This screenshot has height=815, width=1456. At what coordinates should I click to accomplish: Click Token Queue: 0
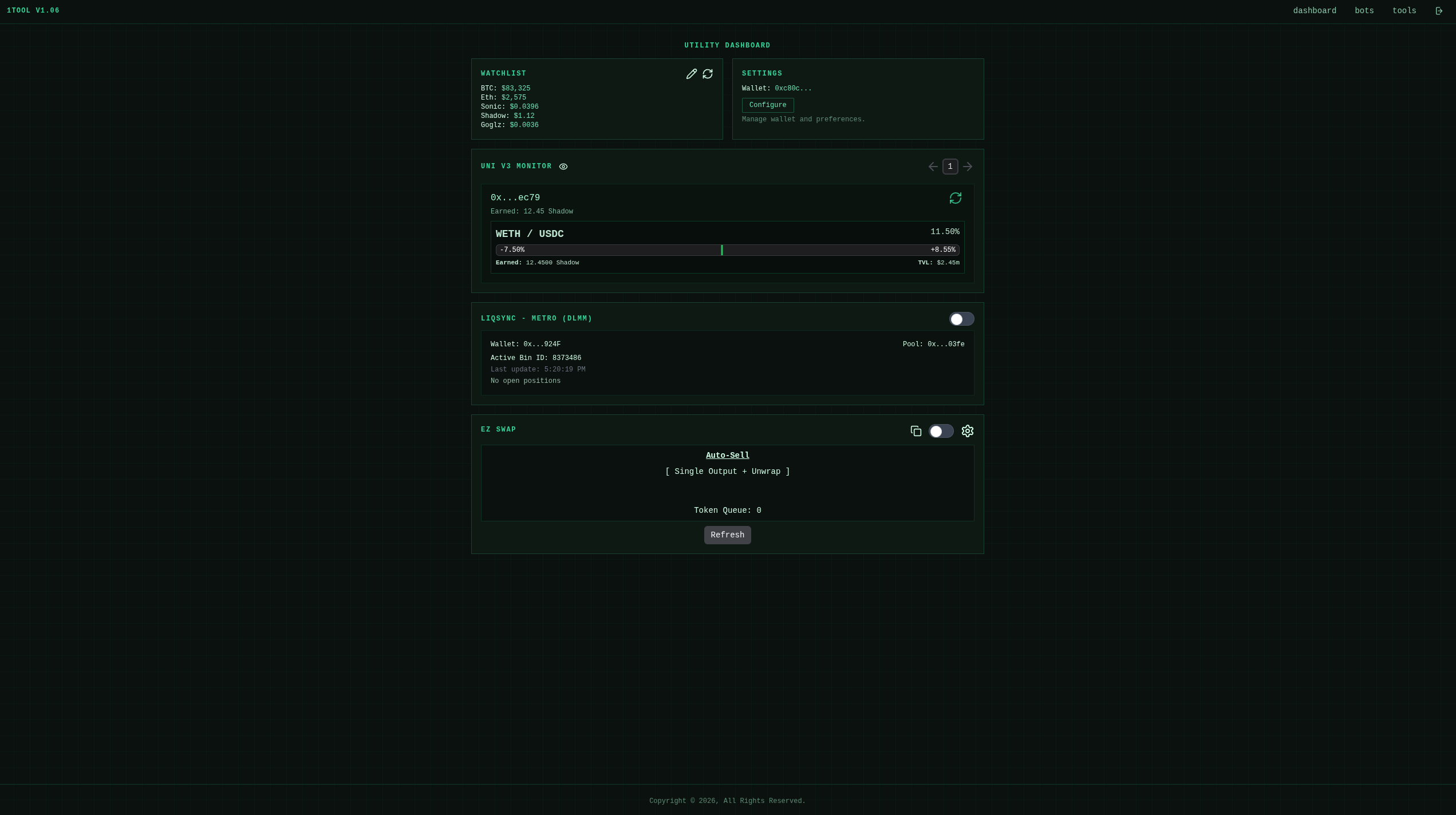click(728, 511)
